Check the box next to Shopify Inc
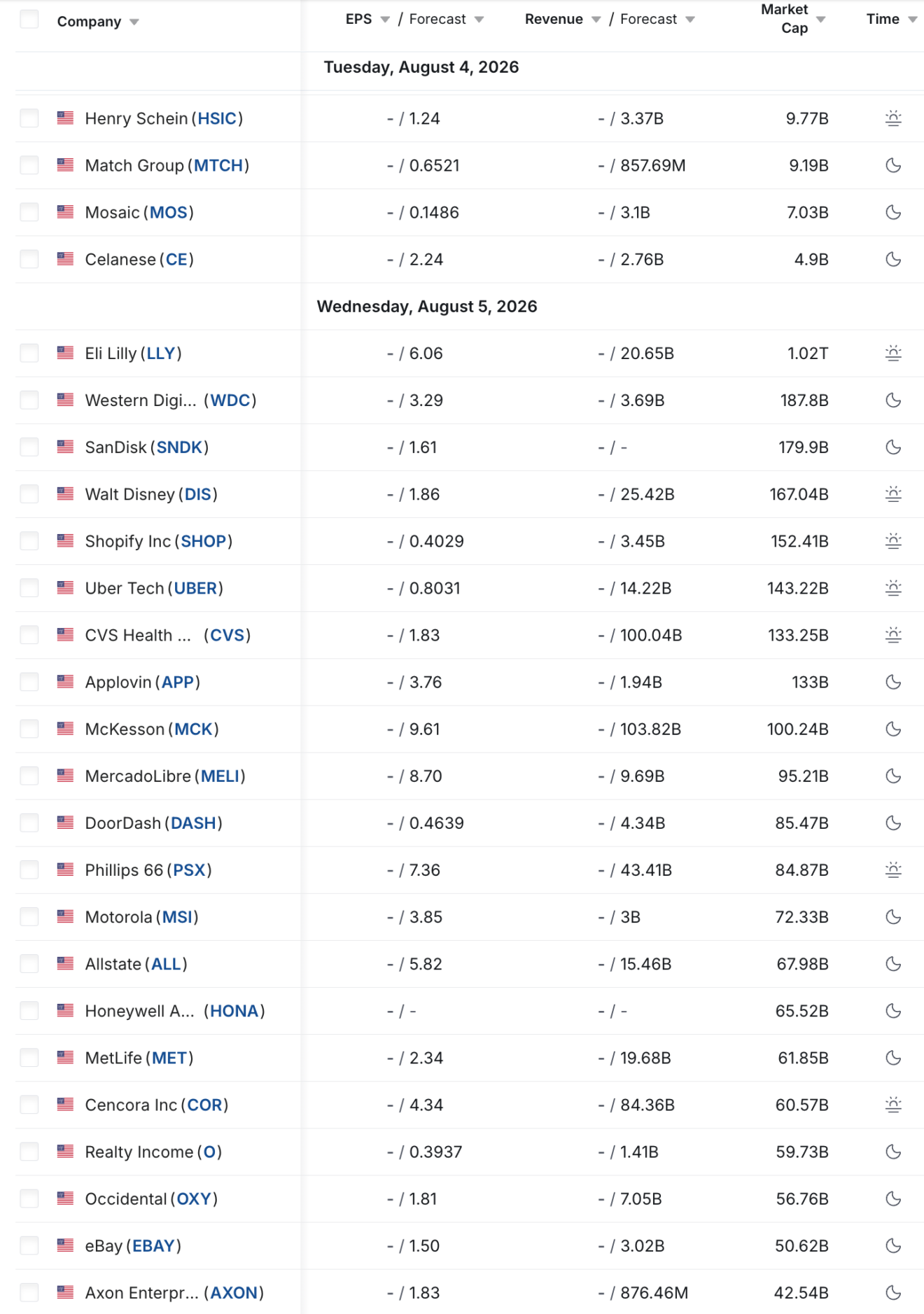Screen dimensions: 924x1314 pyautogui.click(x=29, y=541)
